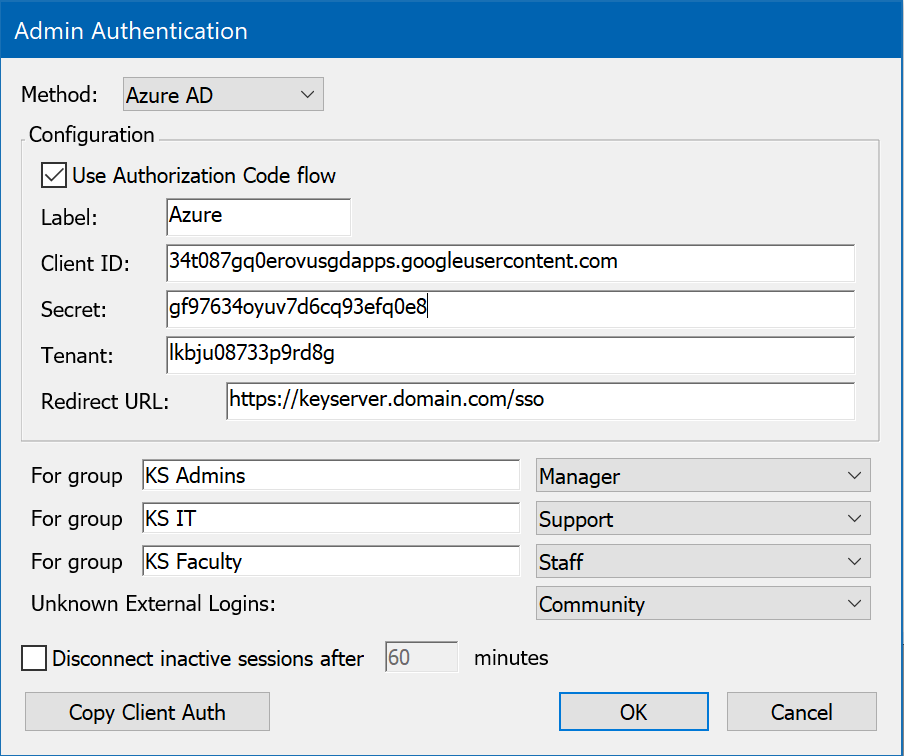Click the KS IT group field
This screenshot has height=756, width=904.
(x=331, y=518)
